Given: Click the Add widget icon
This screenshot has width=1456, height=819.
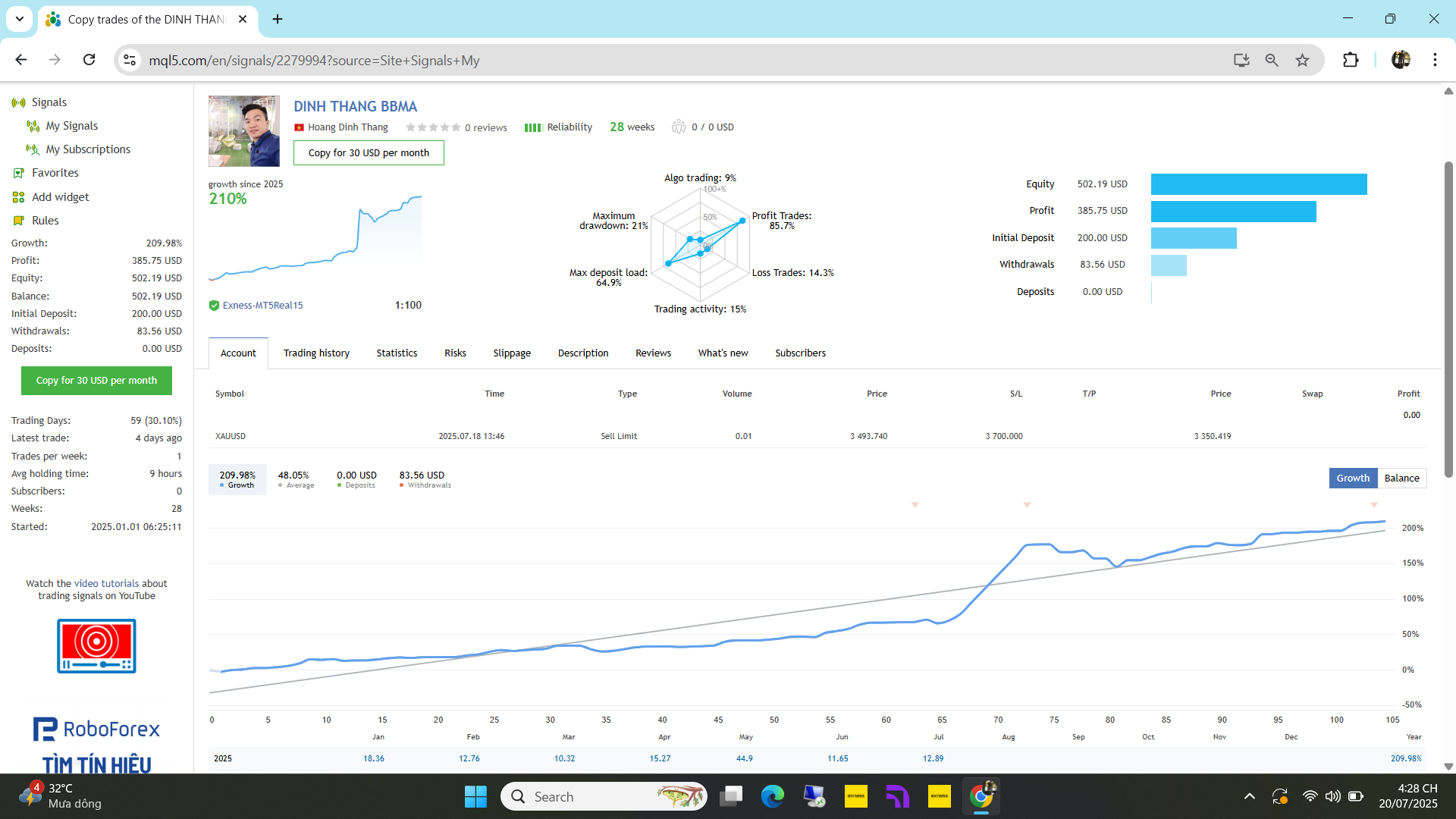Looking at the screenshot, I should (x=18, y=197).
